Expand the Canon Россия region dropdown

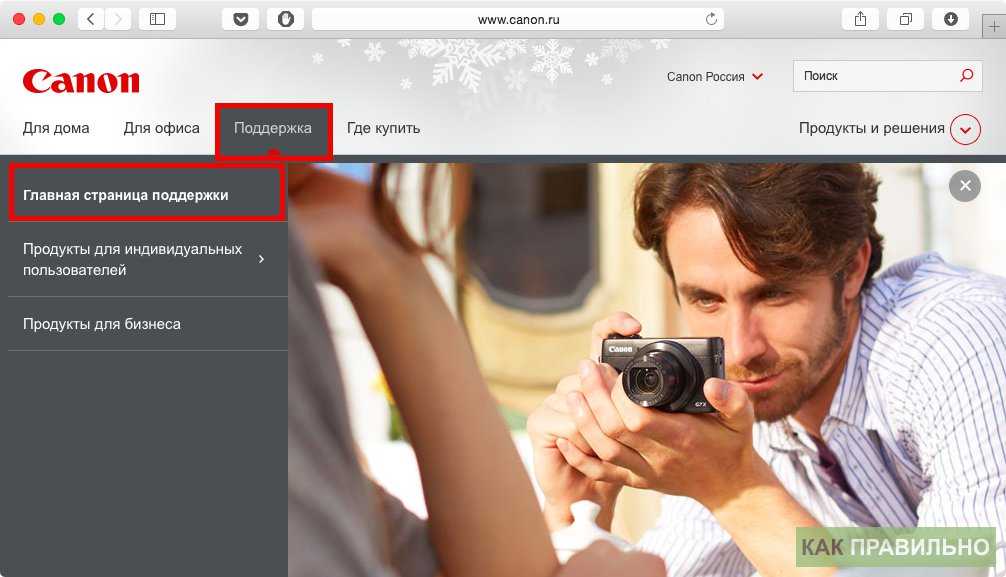pyautogui.click(x=757, y=77)
